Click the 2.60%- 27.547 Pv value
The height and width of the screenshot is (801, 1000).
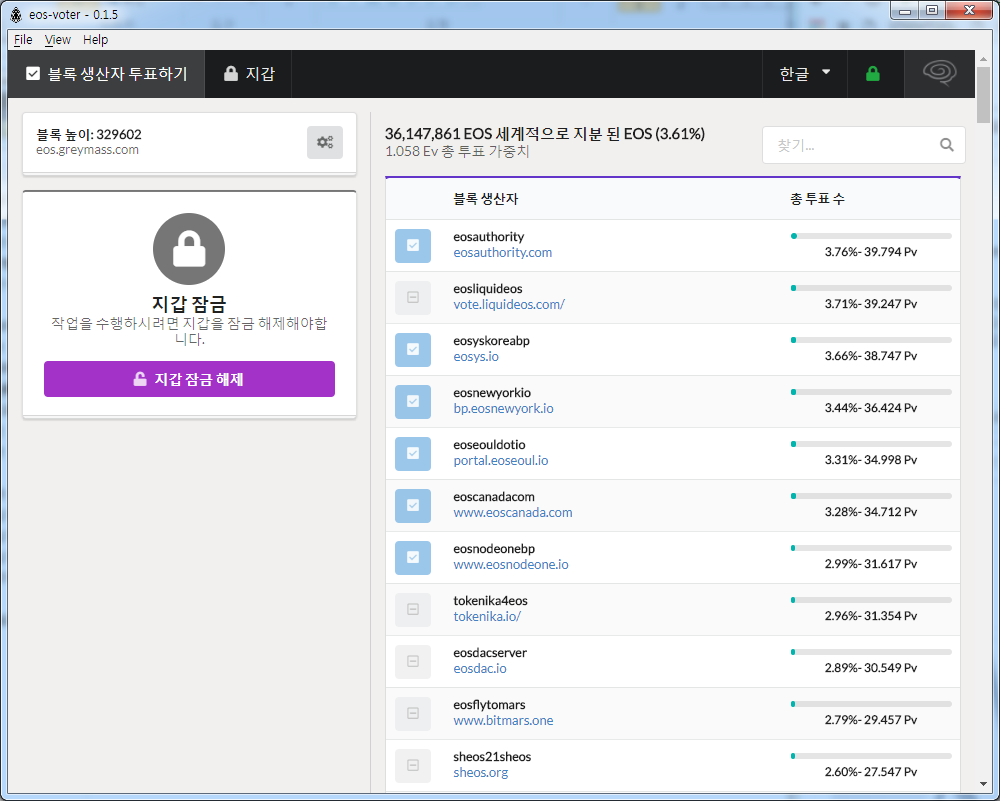pyautogui.click(x=871, y=772)
